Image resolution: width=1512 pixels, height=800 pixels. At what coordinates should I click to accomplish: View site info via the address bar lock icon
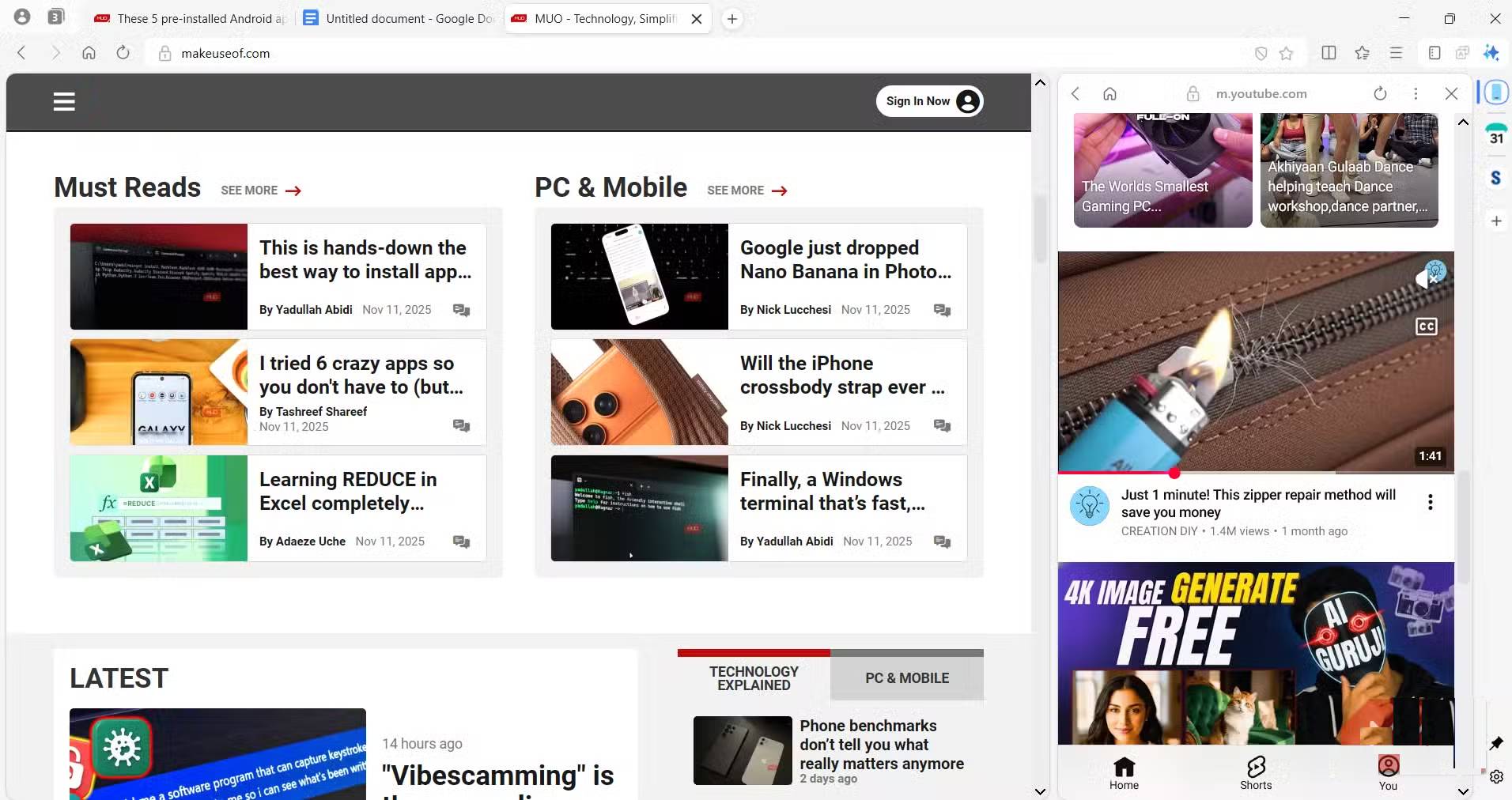tap(164, 53)
